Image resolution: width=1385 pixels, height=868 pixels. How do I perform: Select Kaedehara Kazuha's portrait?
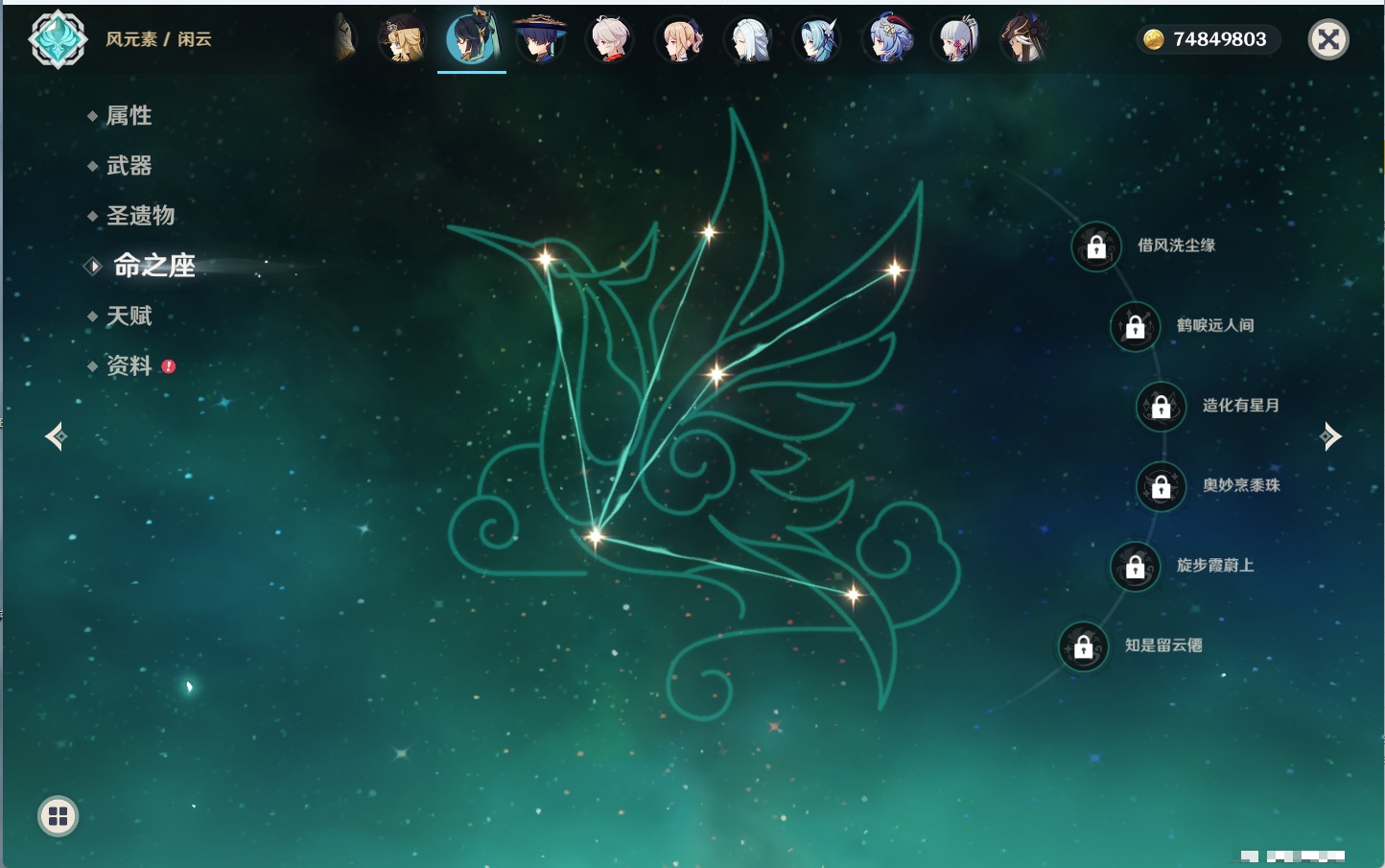tap(610, 40)
